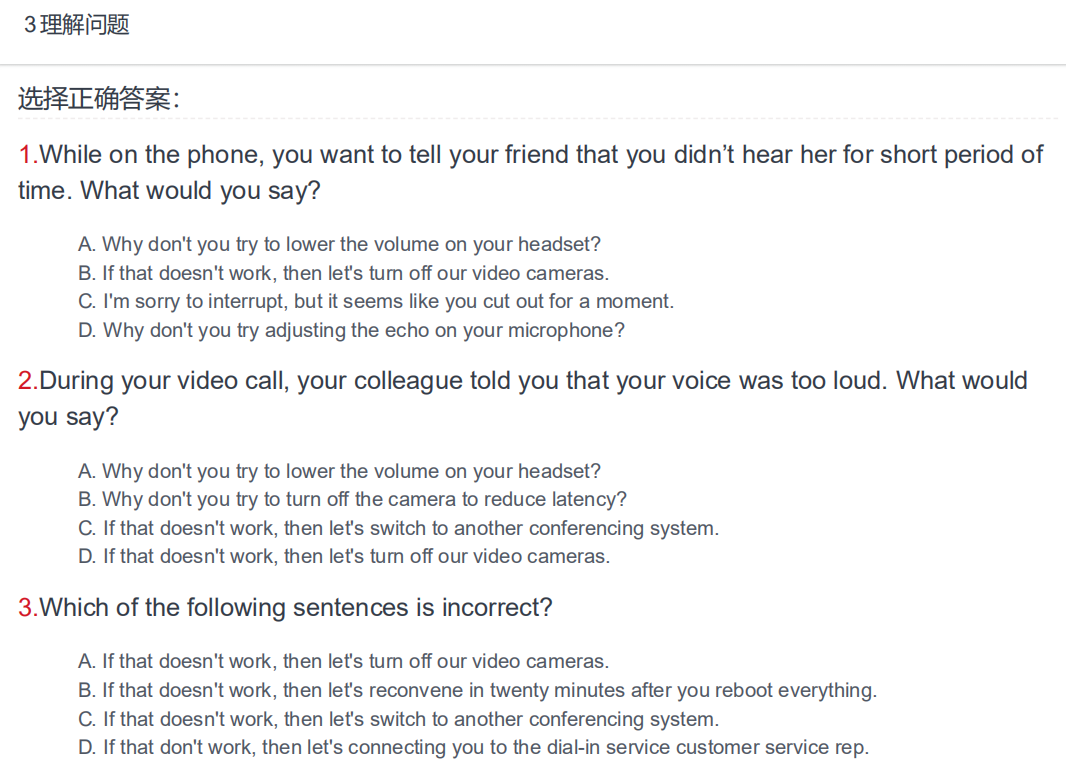This screenshot has height=769, width=1066.
Task: Select 'If that don't work' answer D
Action: (x=473, y=747)
